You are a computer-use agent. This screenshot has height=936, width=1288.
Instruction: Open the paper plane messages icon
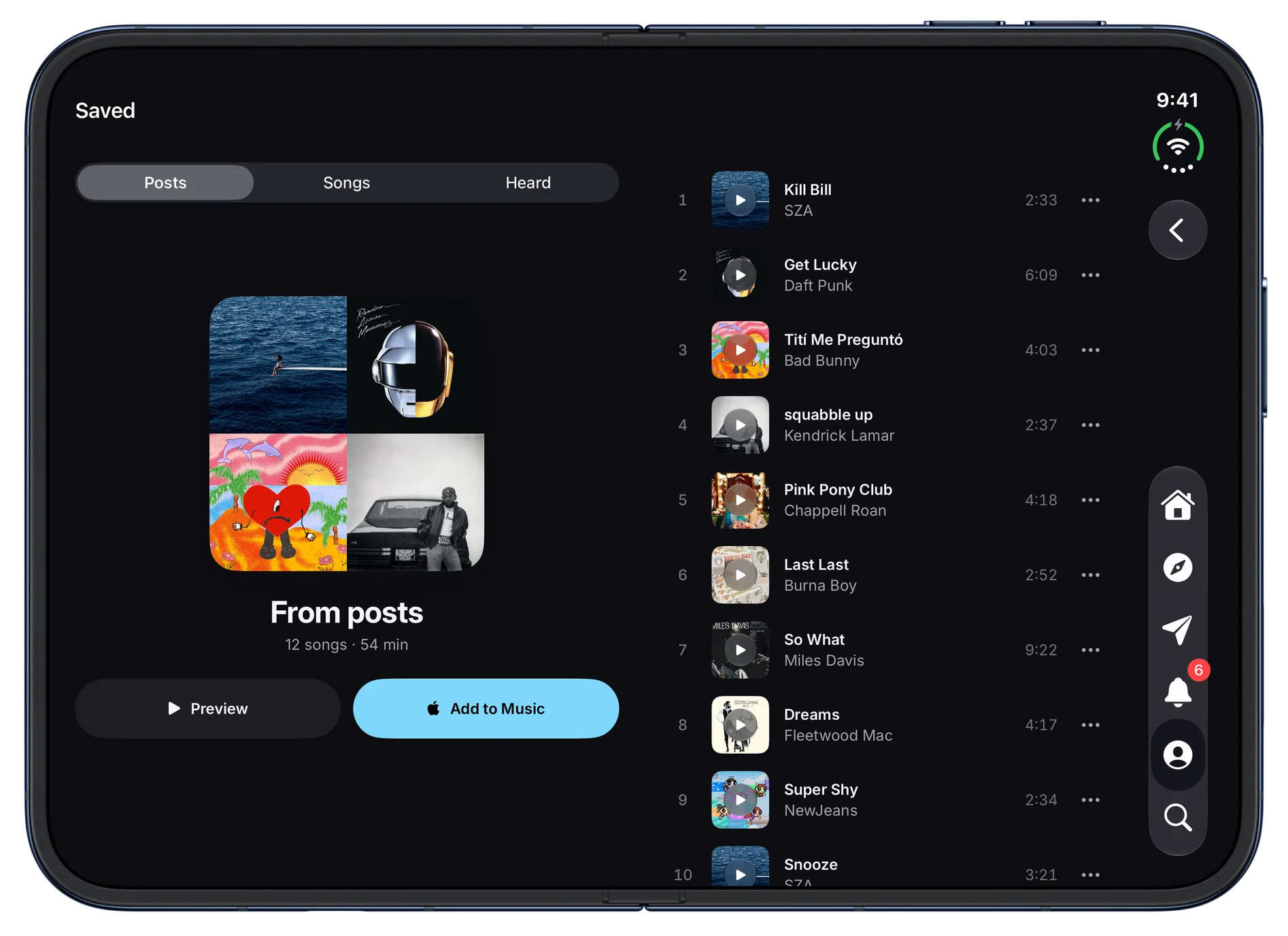(1177, 630)
